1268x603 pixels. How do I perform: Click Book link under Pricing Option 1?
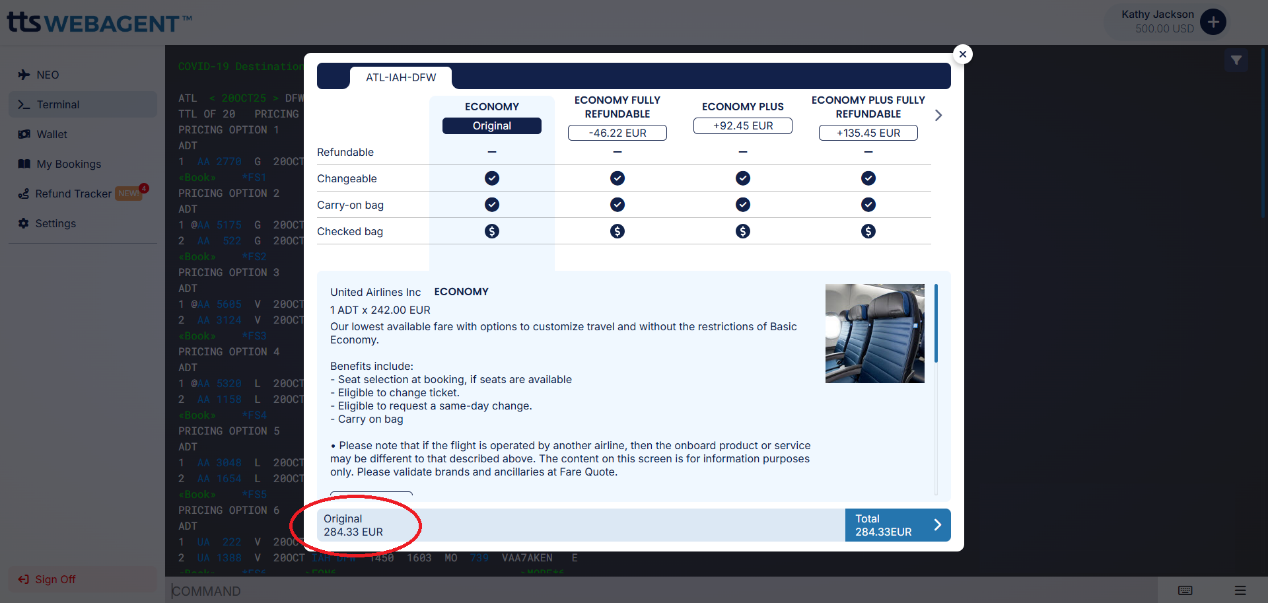point(195,177)
